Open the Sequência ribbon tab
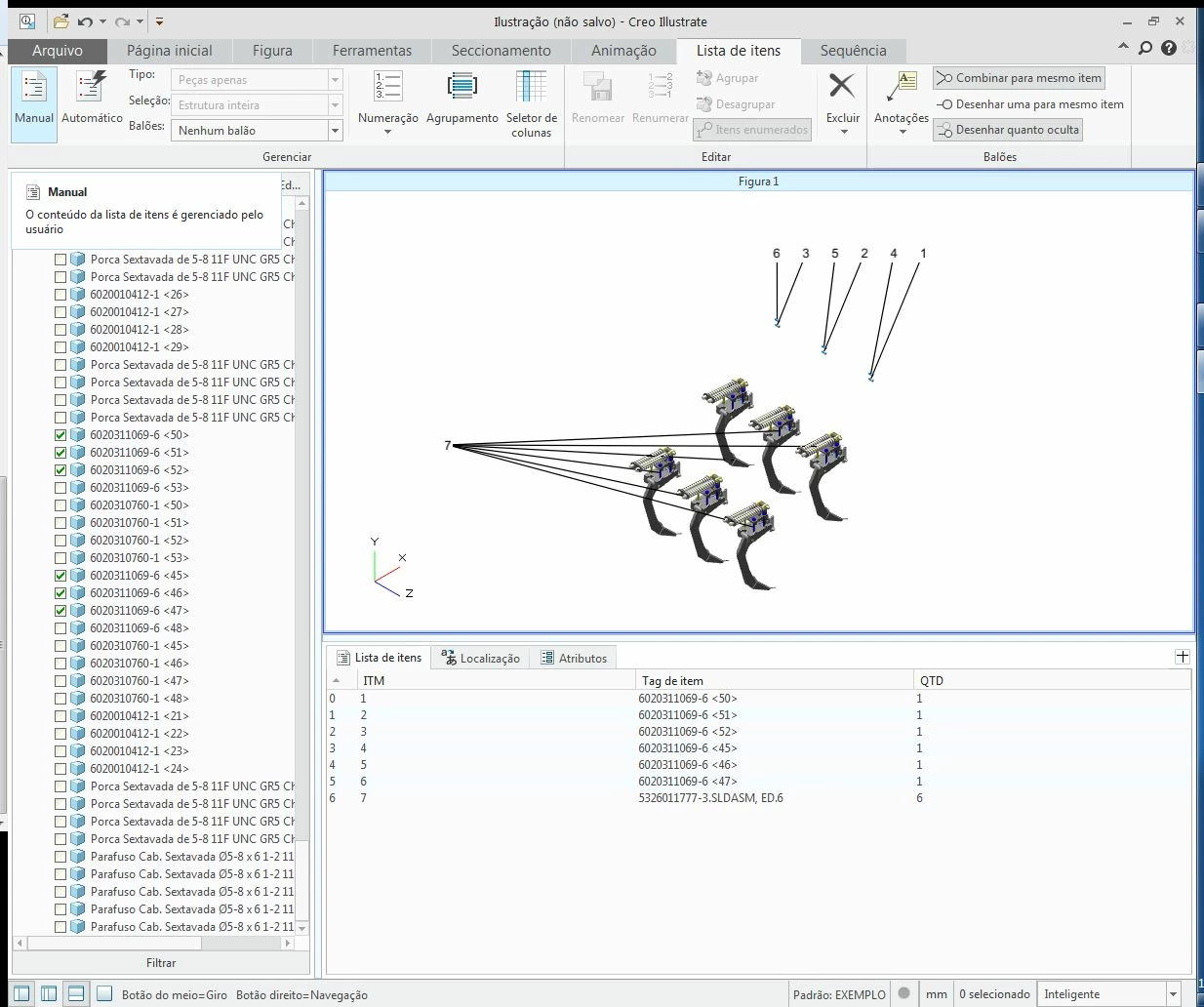The width and height of the screenshot is (1204, 1007). click(x=853, y=51)
